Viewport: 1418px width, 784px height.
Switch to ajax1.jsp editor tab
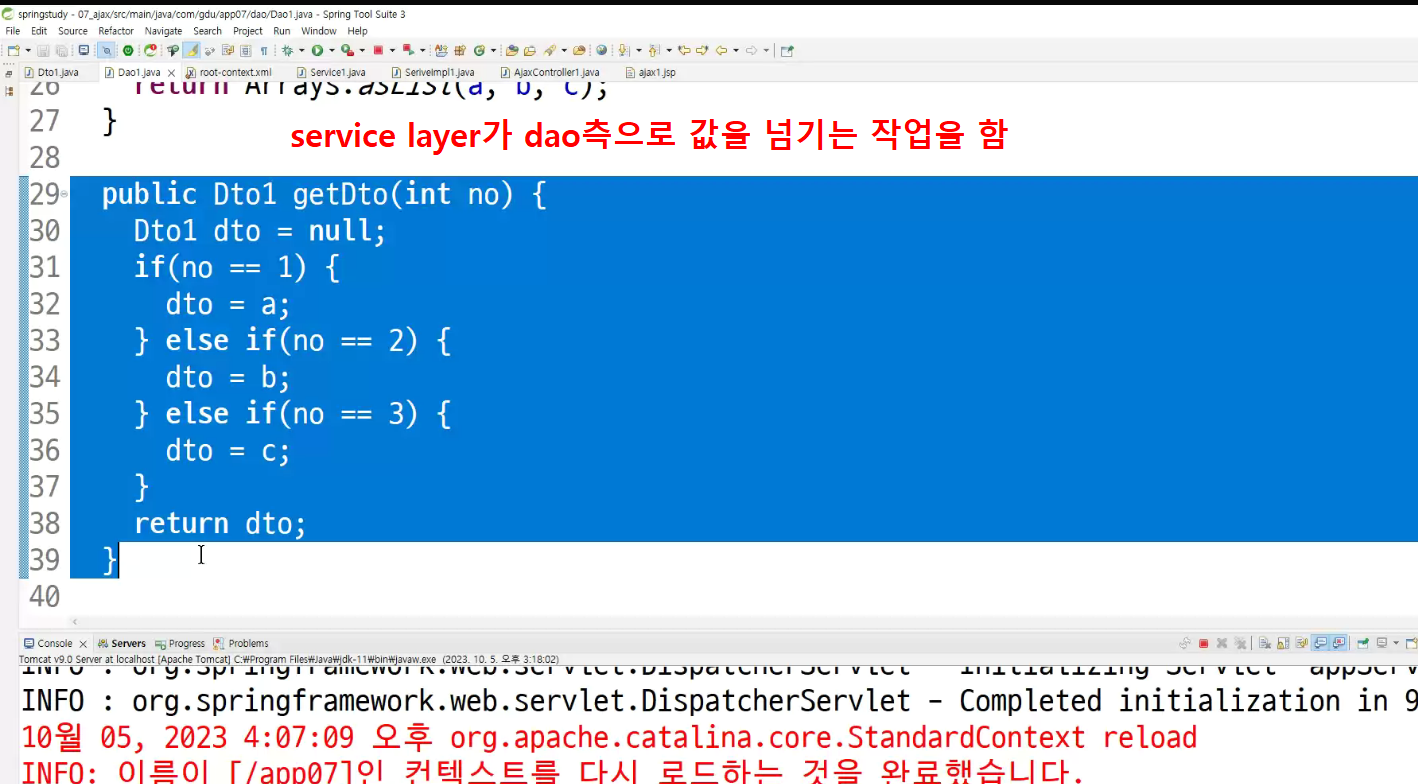click(x=656, y=72)
